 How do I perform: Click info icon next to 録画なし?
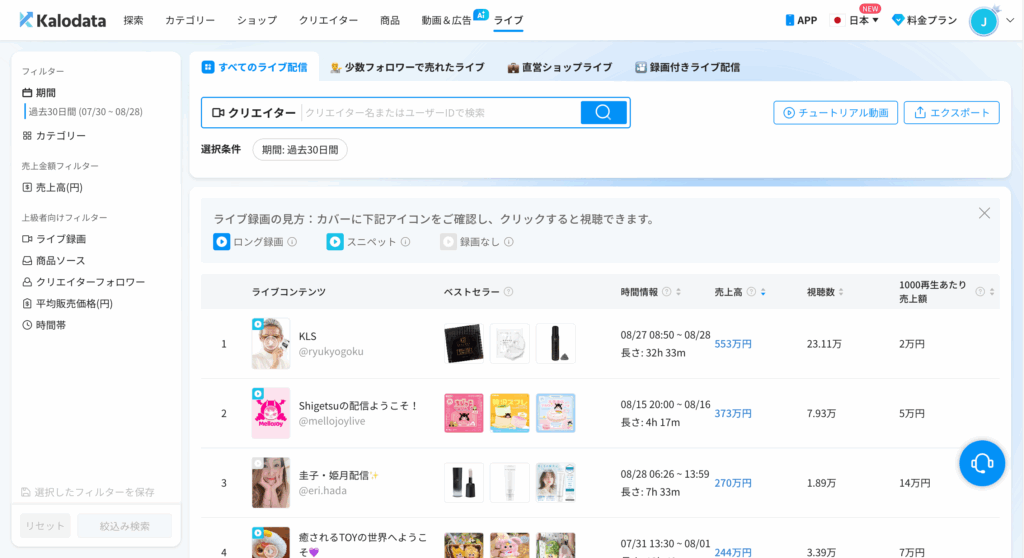[509, 242]
